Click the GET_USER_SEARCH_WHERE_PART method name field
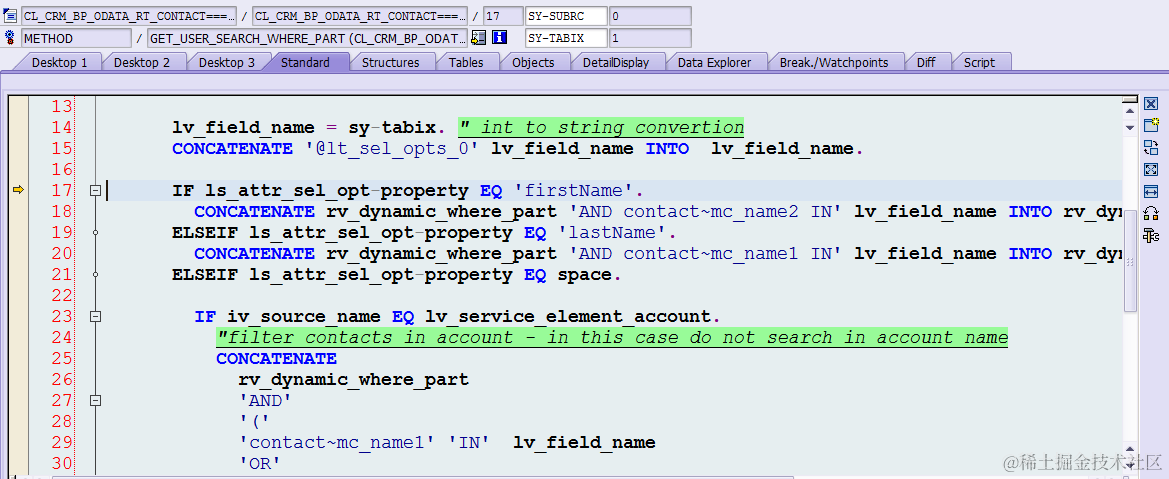Image resolution: width=1169 pixels, height=479 pixels. click(308, 38)
